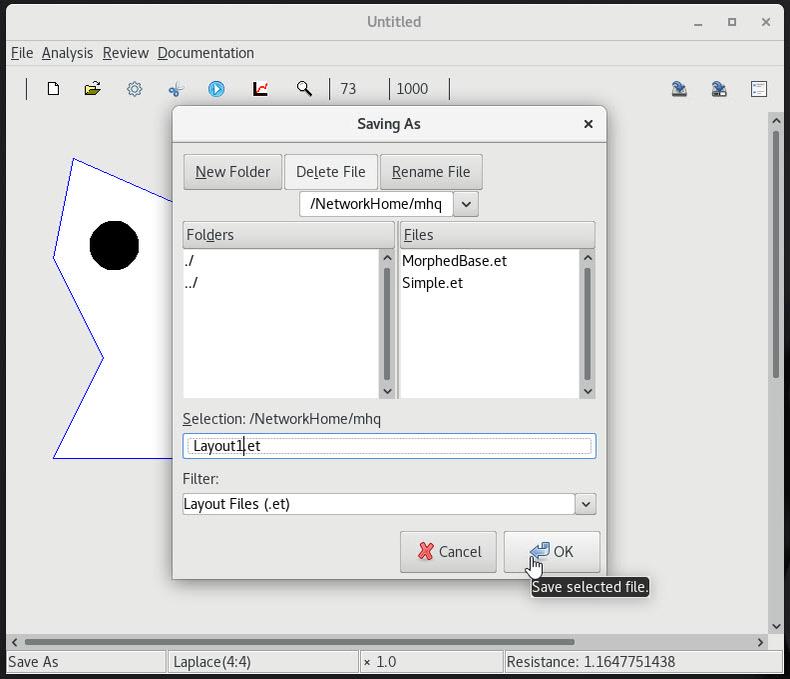Click the new blank document icon
The height and width of the screenshot is (679, 790).
coord(53,89)
